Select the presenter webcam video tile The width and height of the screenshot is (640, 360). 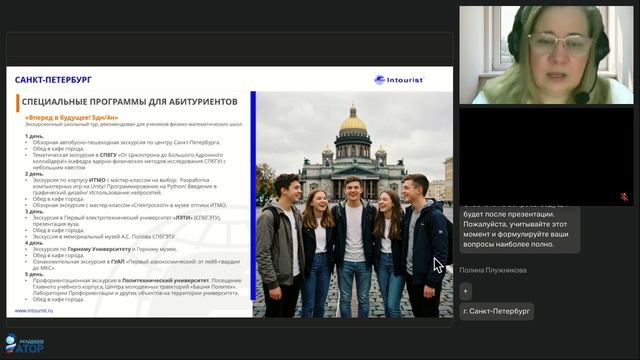547,55
